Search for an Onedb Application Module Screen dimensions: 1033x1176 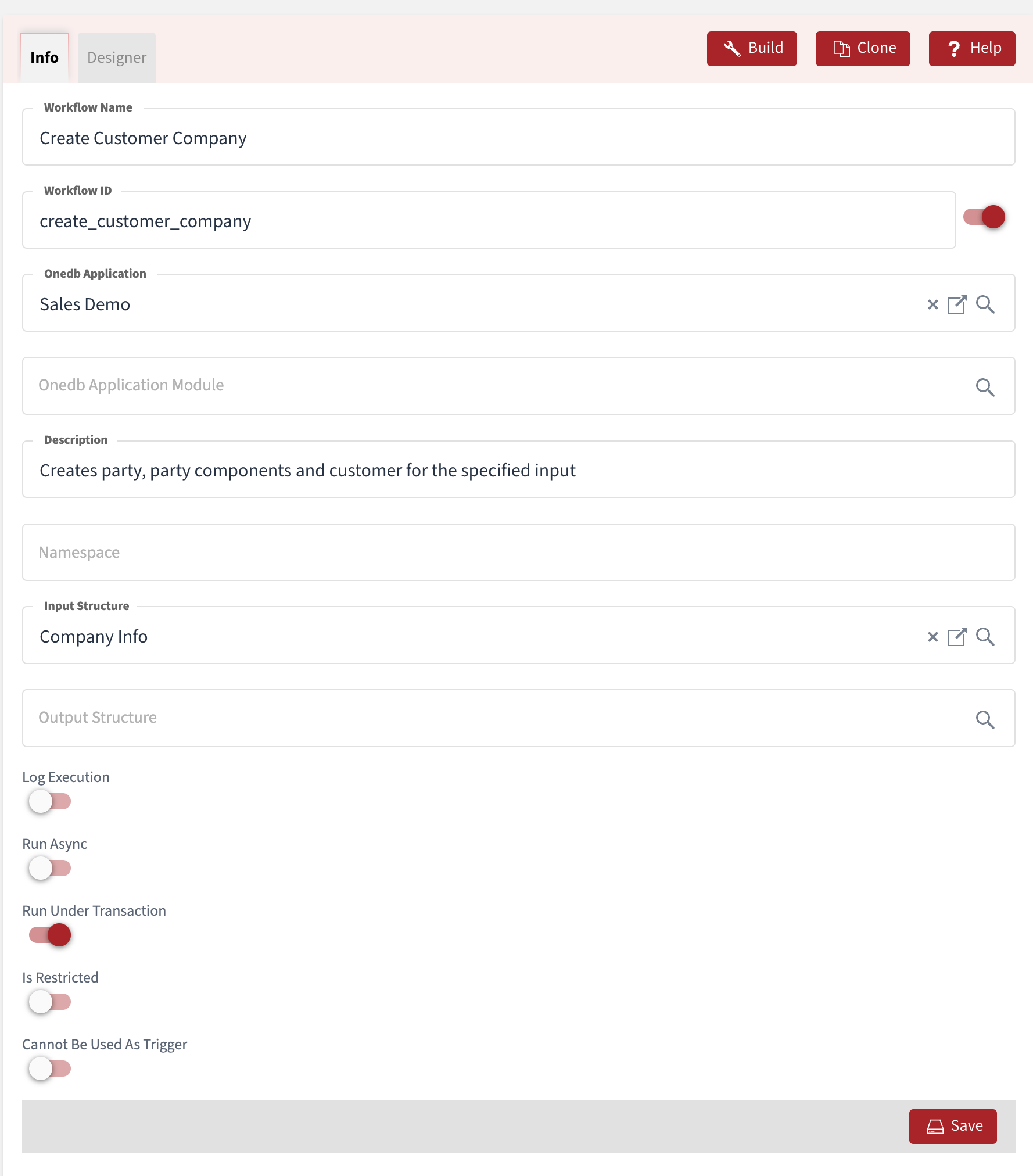985,386
